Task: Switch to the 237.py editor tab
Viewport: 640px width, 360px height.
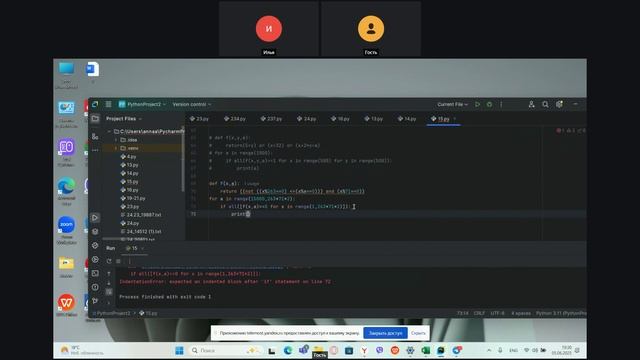Action: (x=271, y=119)
